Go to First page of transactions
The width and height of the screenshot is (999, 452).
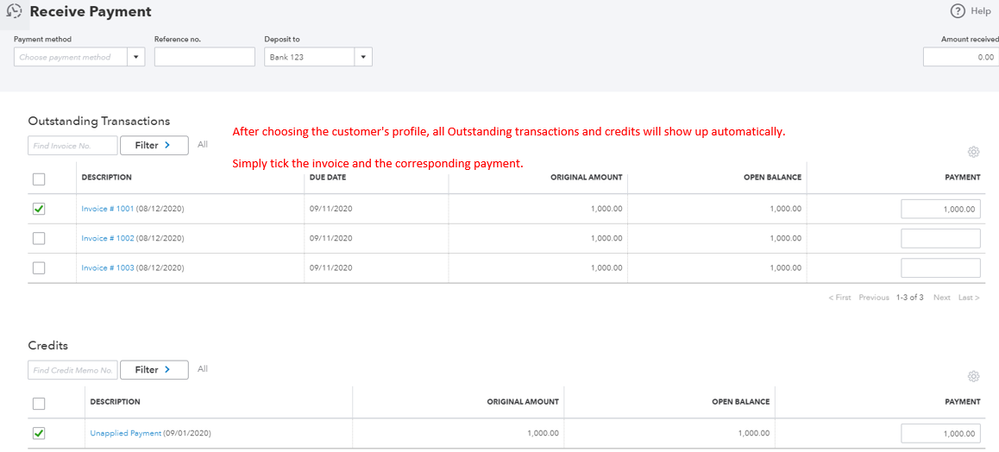[840, 298]
